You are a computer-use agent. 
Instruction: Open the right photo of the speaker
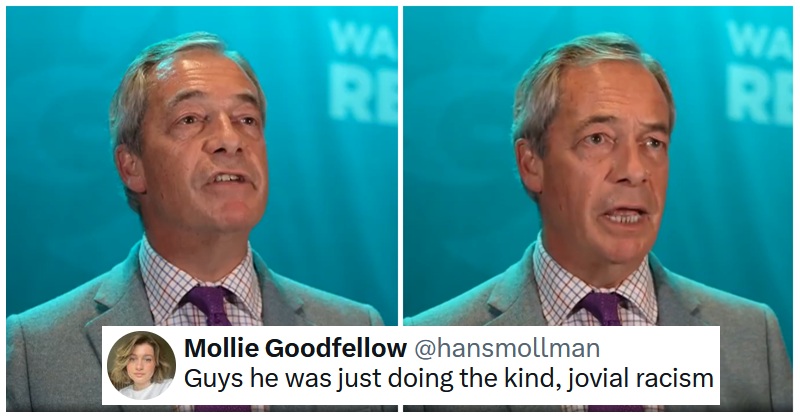click(600, 160)
